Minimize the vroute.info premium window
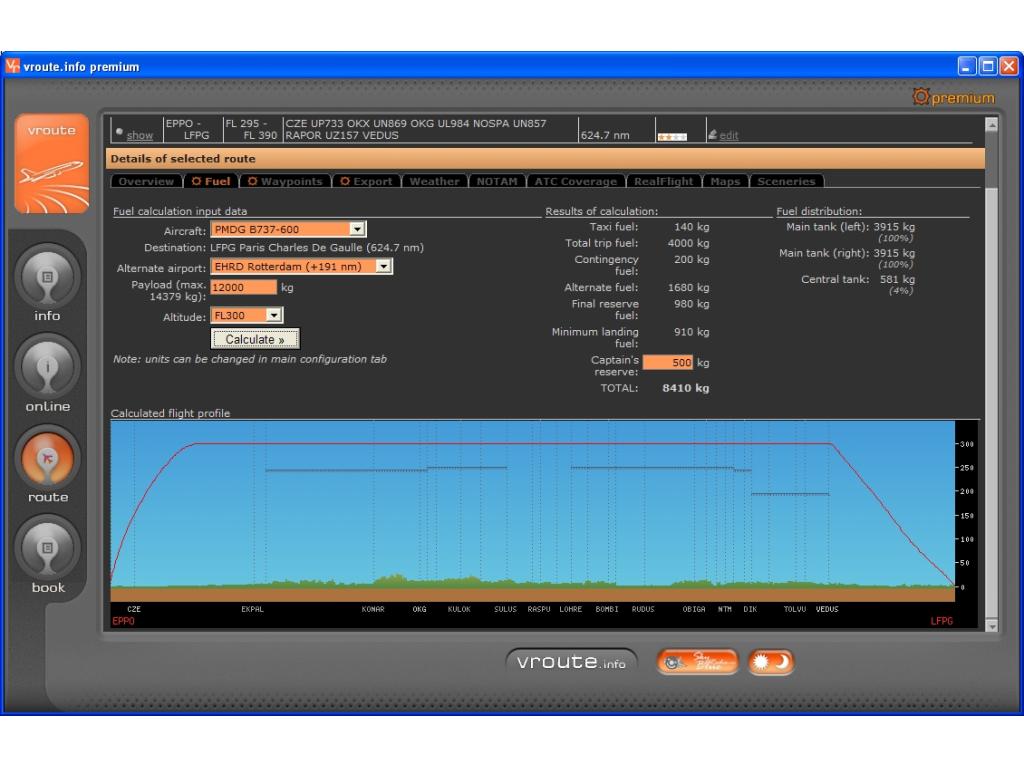The height and width of the screenshot is (768, 1024). [967, 66]
